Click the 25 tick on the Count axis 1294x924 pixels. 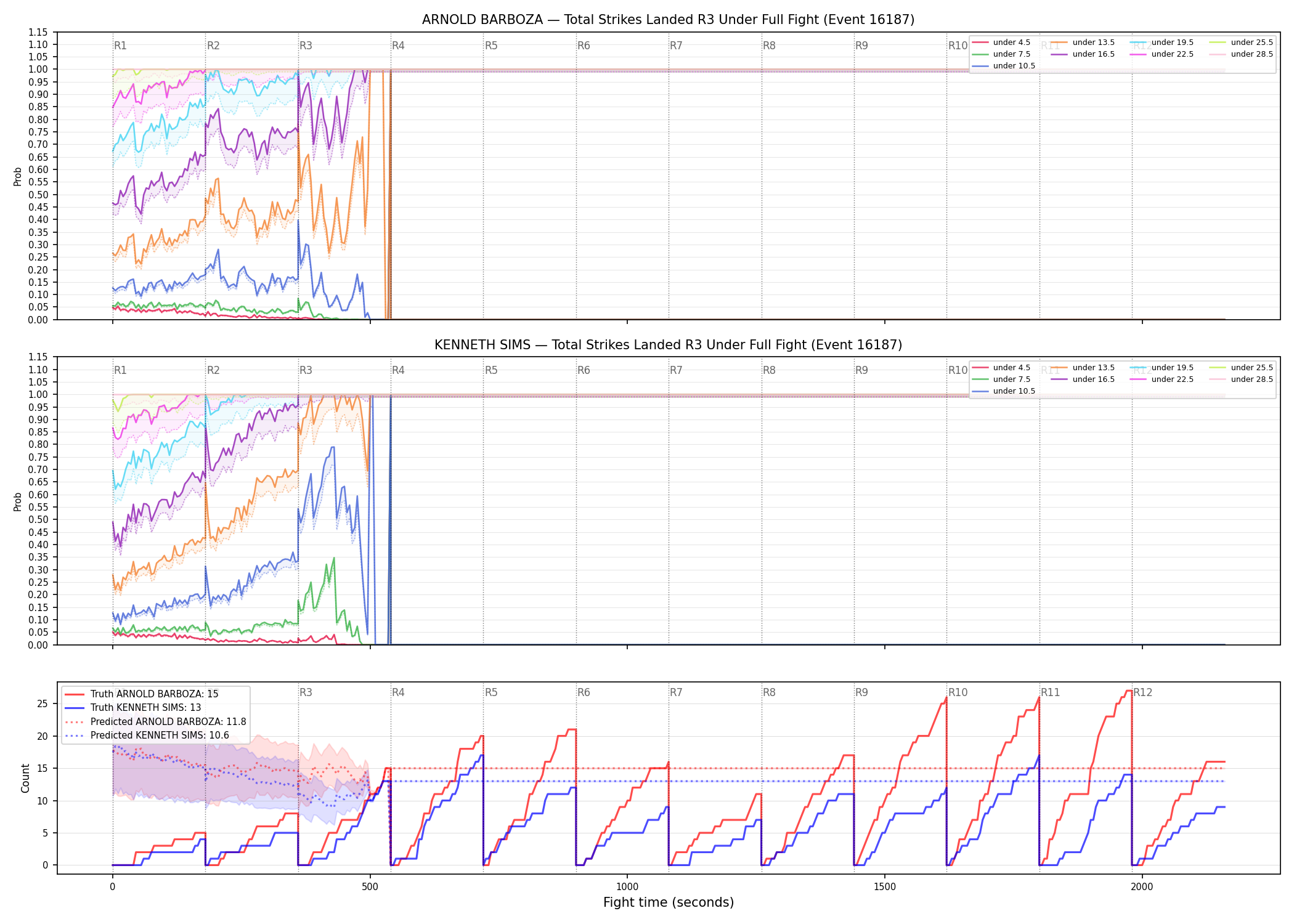pos(43,704)
